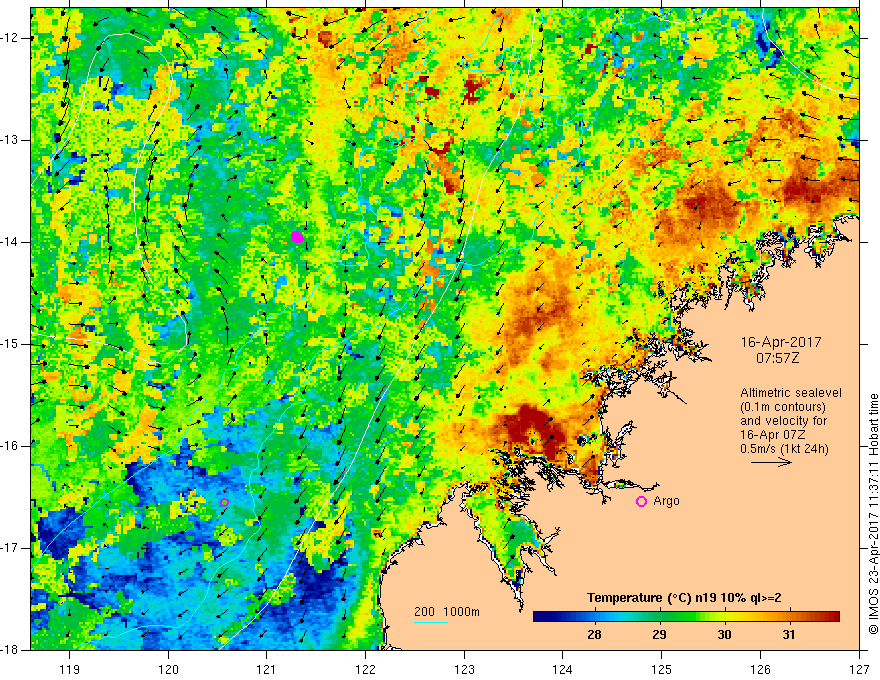Click the '121' longitude axis label
The height and width of the screenshot is (680, 880).
267,669
